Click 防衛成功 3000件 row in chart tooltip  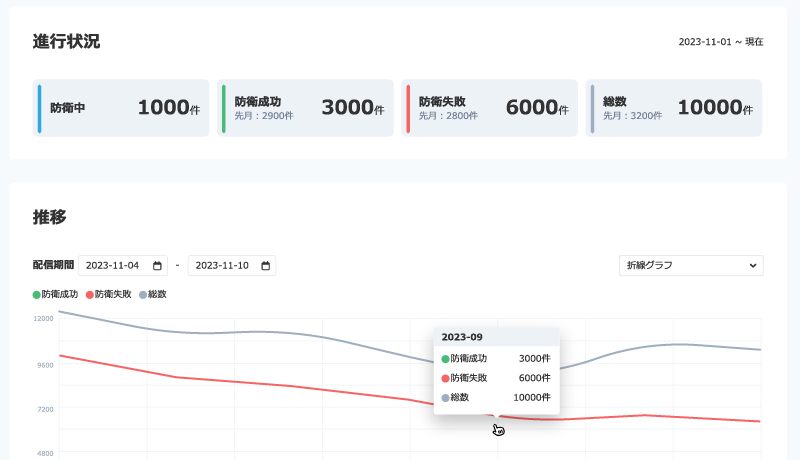point(496,359)
